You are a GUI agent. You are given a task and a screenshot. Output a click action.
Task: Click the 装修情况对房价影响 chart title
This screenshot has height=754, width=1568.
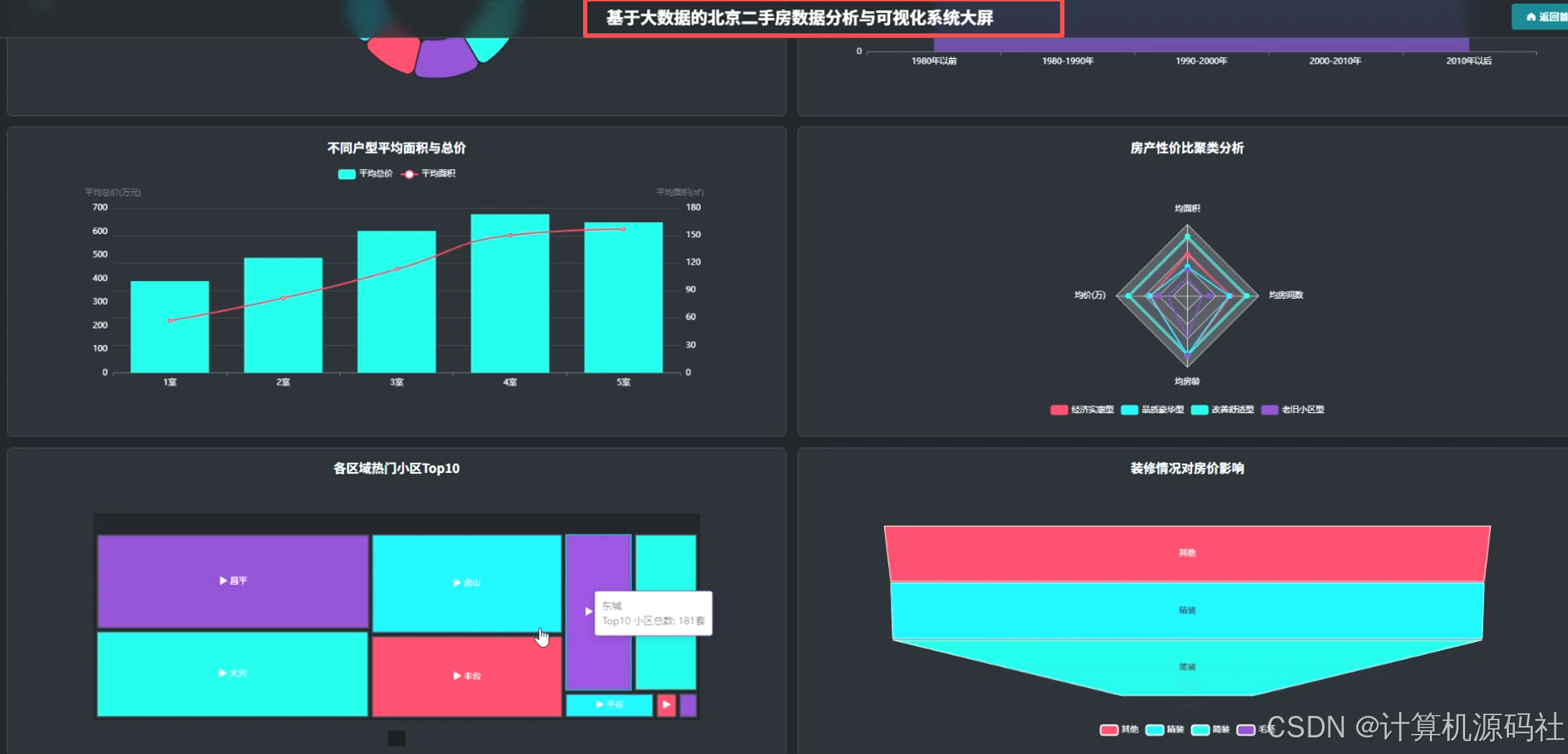click(1187, 469)
